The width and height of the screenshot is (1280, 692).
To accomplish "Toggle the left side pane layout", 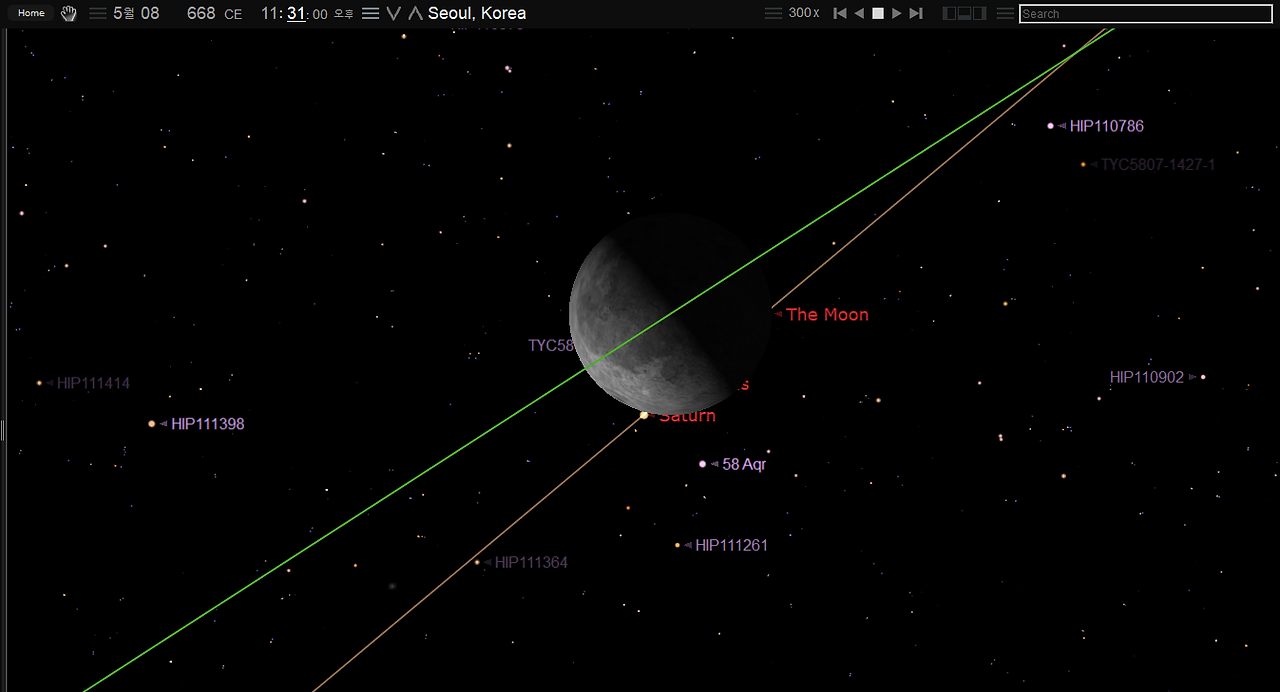I will point(950,13).
